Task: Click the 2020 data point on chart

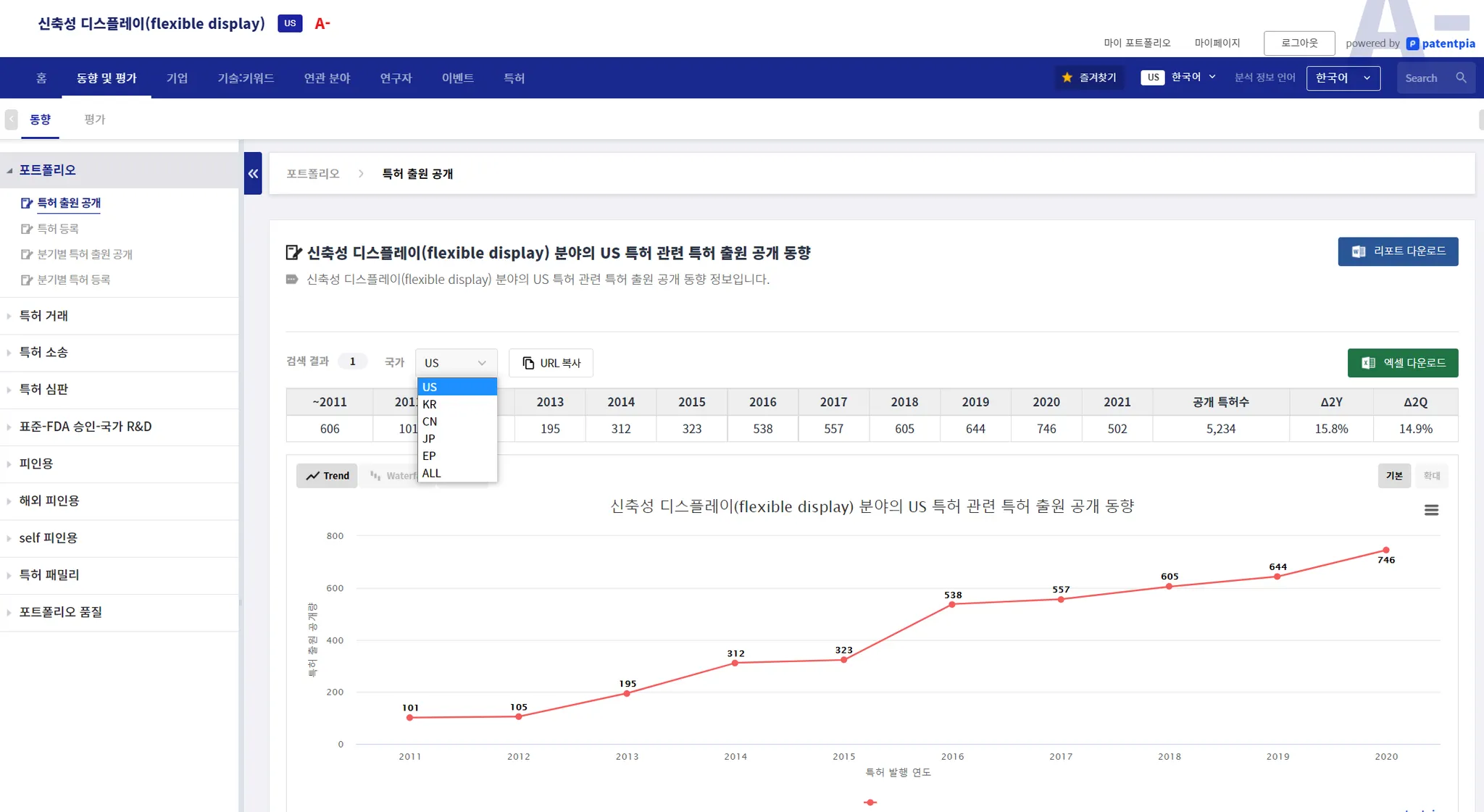Action: 1385,551
